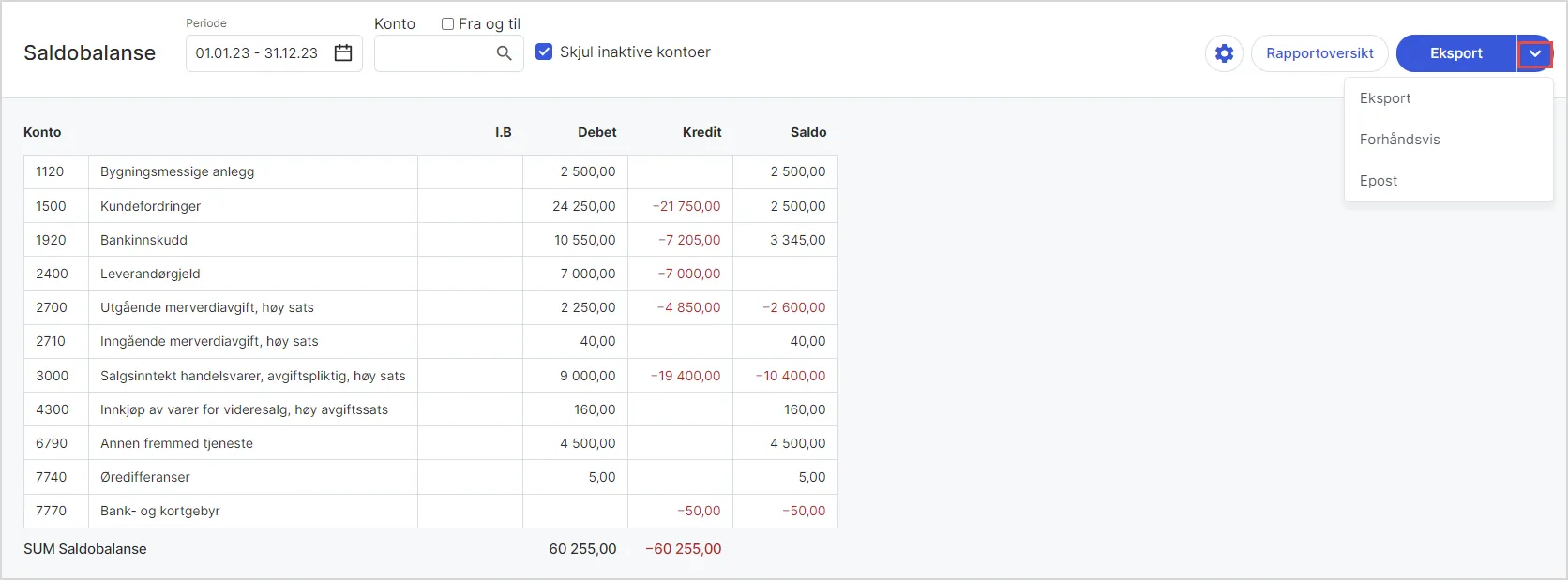Open account 1500 Kundefordringer row
The image size is (1568, 580).
tap(150, 206)
